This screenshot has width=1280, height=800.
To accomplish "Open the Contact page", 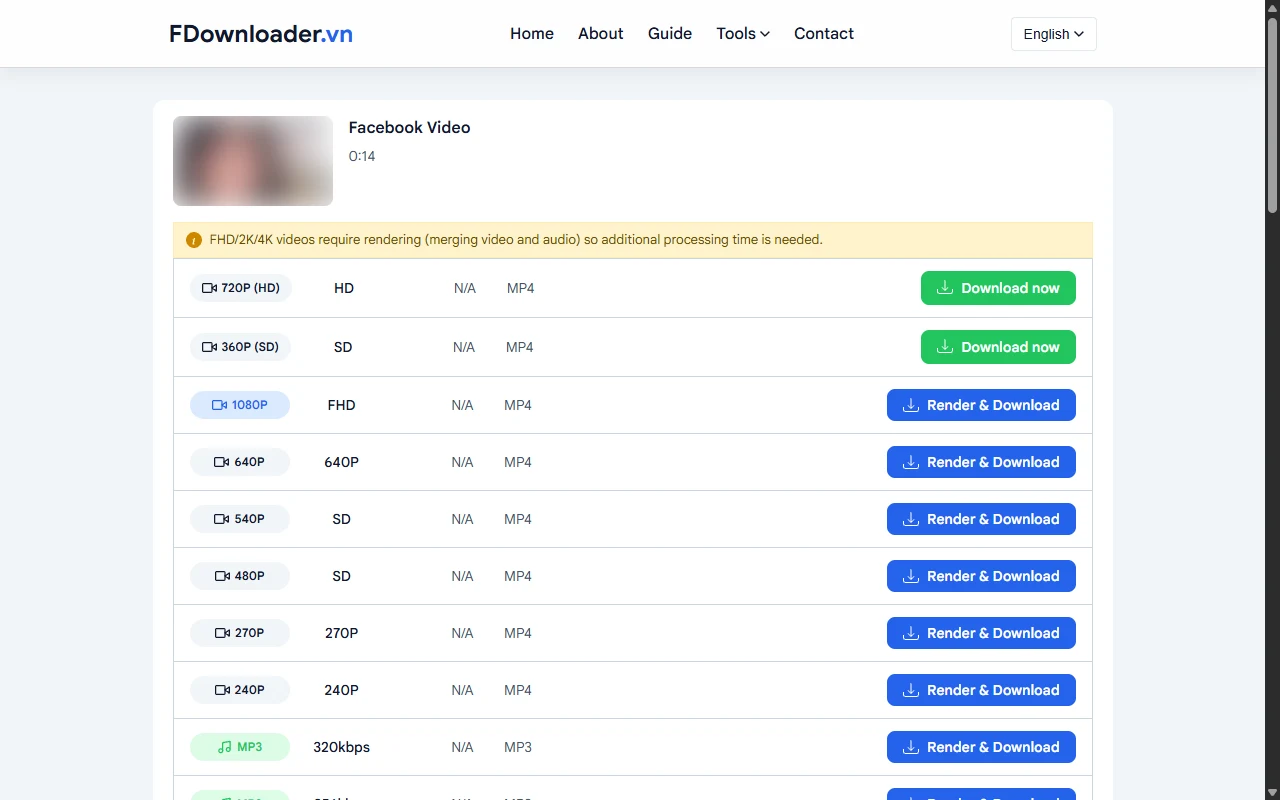I will (824, 34).
